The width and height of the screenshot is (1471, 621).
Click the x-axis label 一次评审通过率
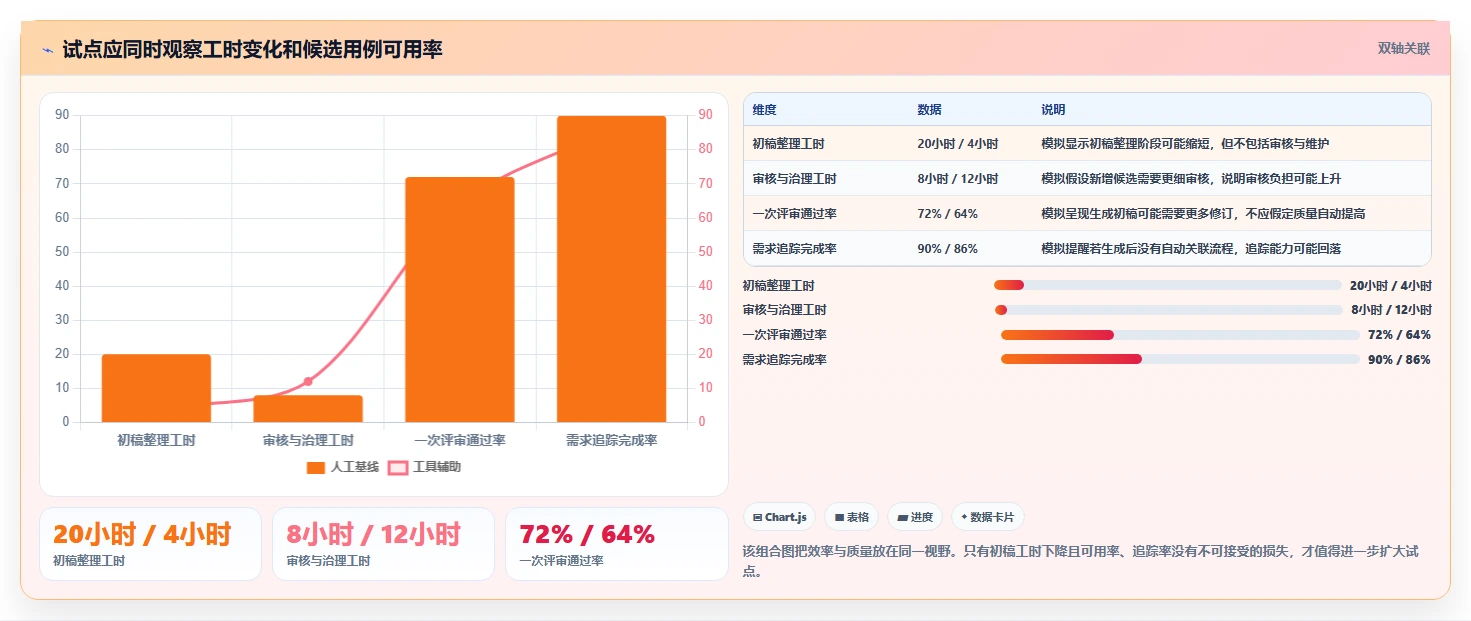(460, 440)
